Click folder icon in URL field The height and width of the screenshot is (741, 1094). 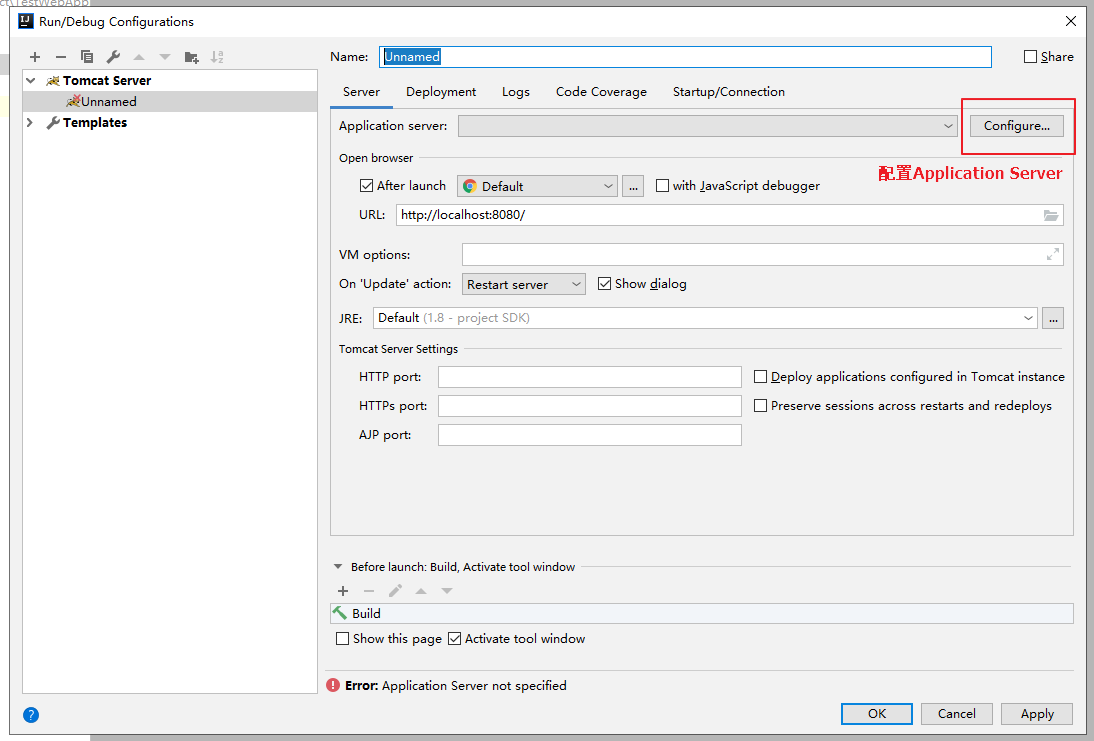(1050, 215)
